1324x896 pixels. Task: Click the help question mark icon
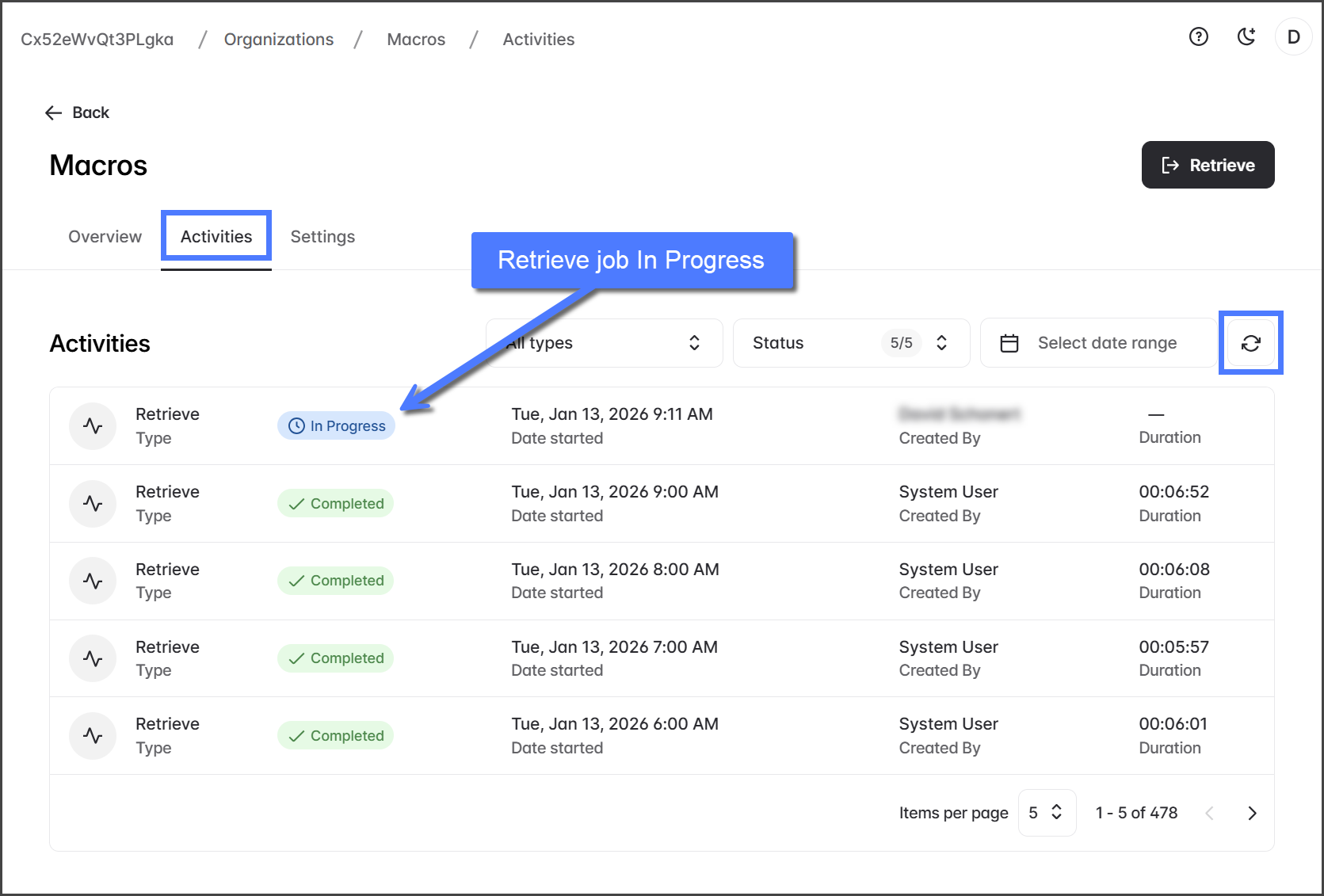point(1198,36)
